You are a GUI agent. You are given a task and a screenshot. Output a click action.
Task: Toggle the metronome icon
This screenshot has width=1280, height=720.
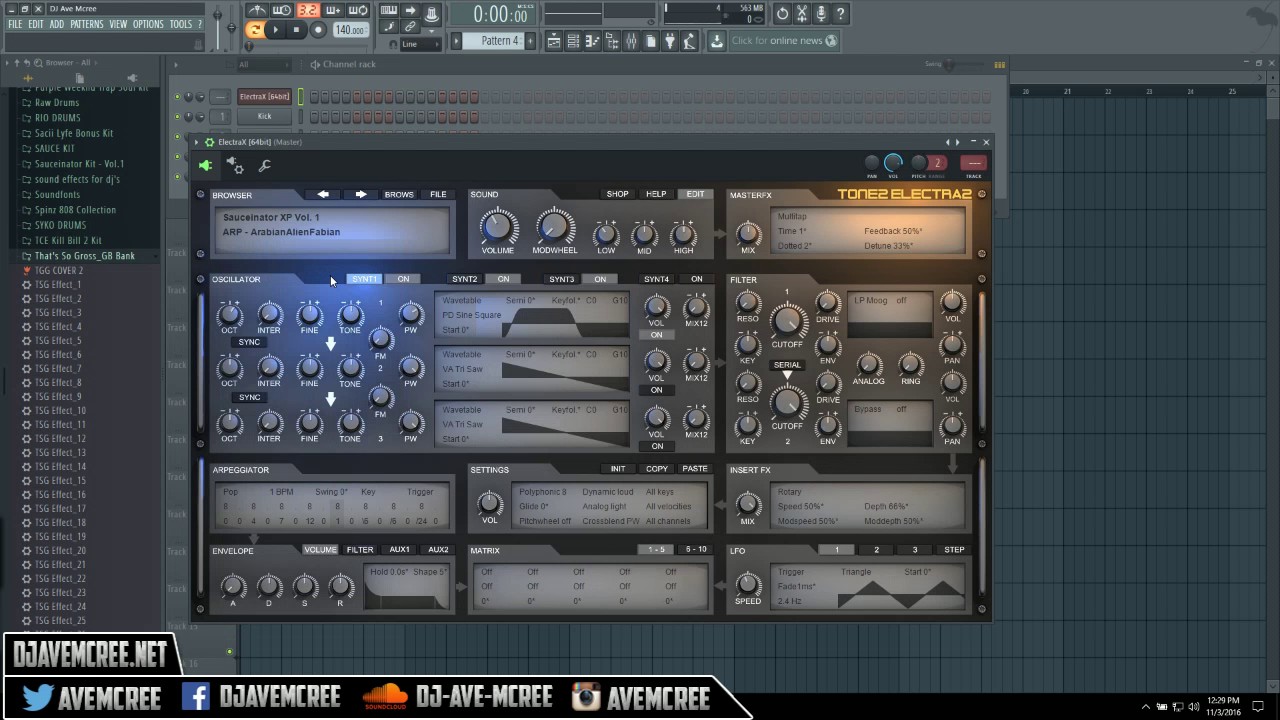click(x=257, y=11)
